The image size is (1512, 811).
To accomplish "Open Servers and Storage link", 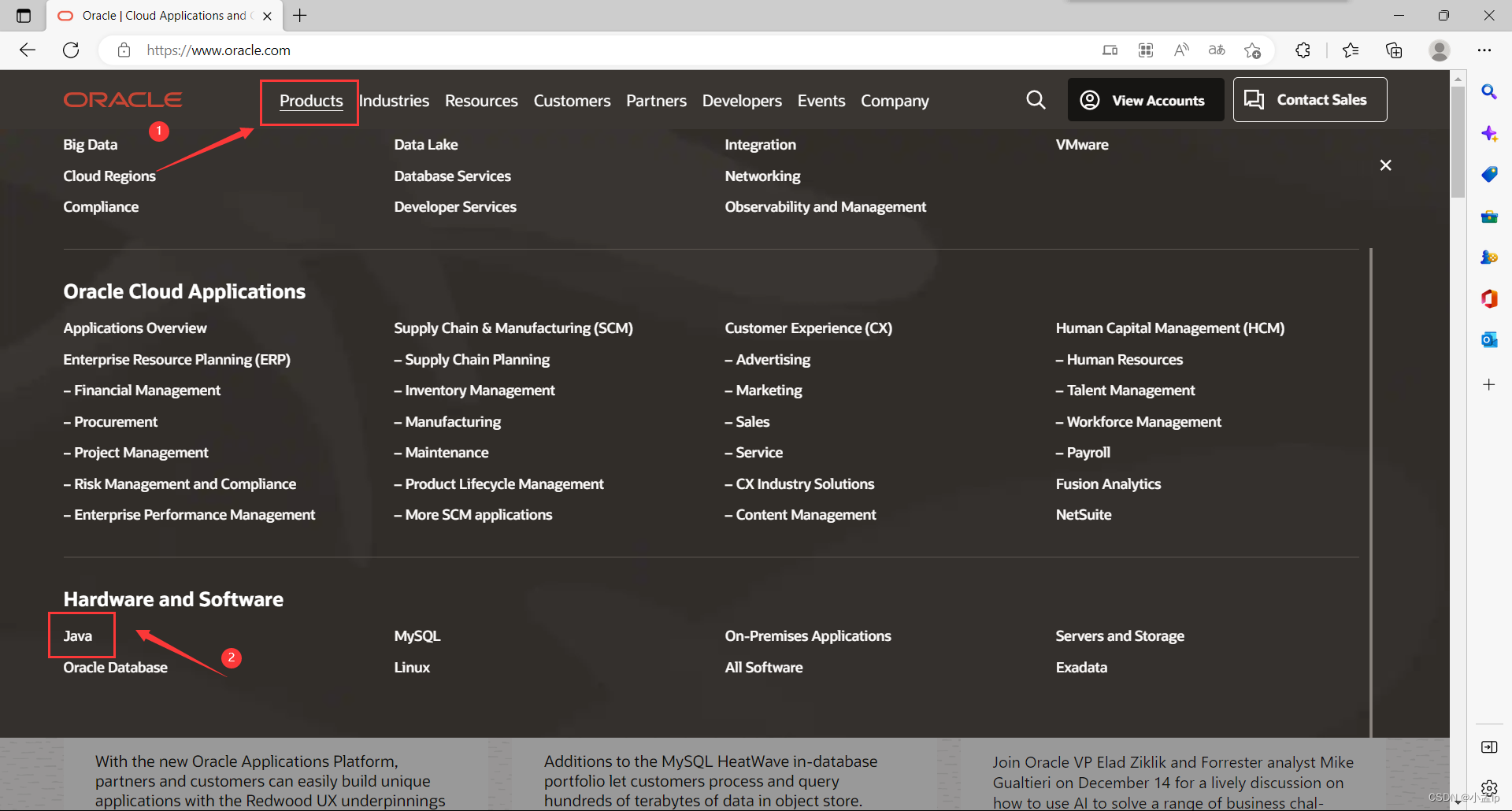I will click(x=1120, y=635).
